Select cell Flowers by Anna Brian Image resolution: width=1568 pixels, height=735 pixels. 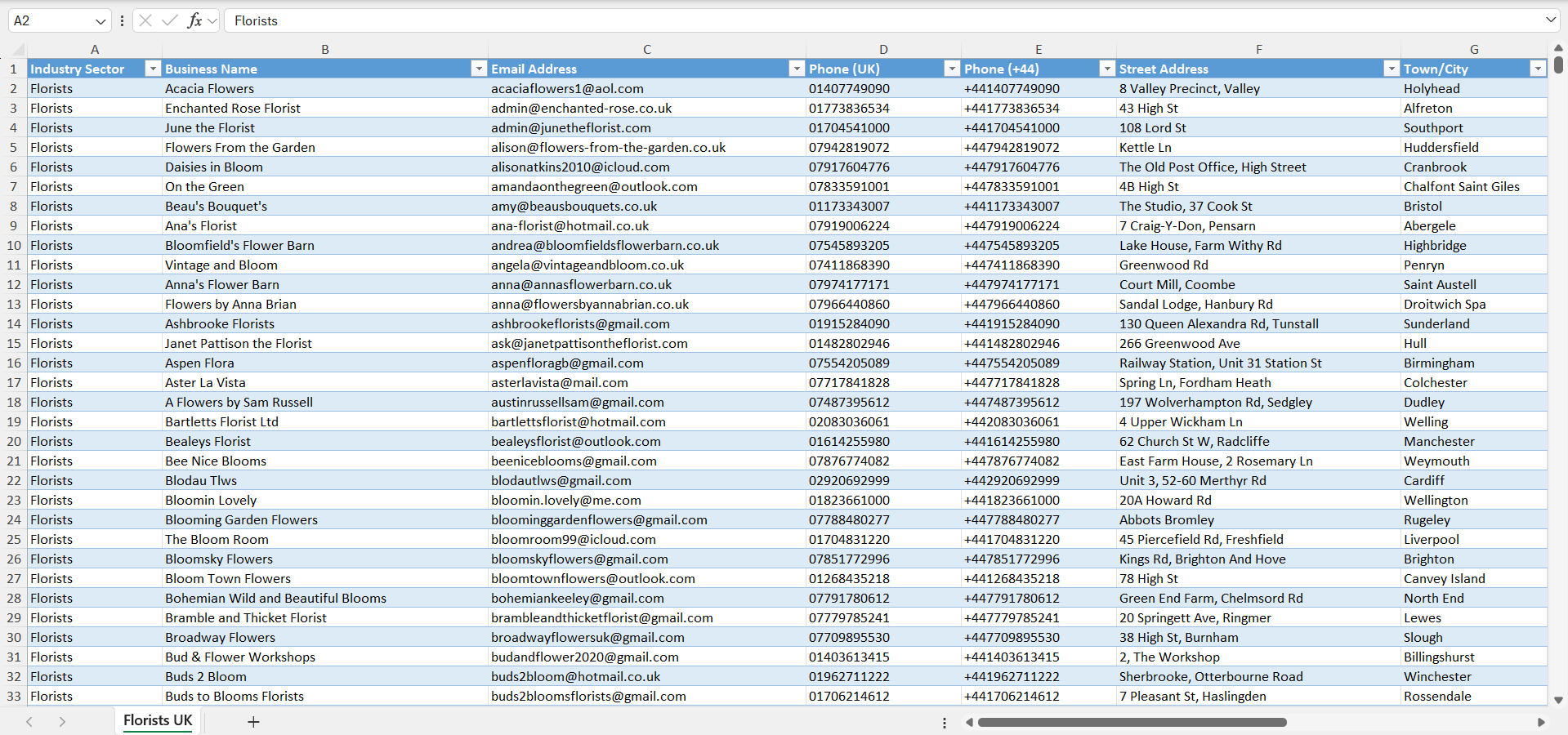325,304
